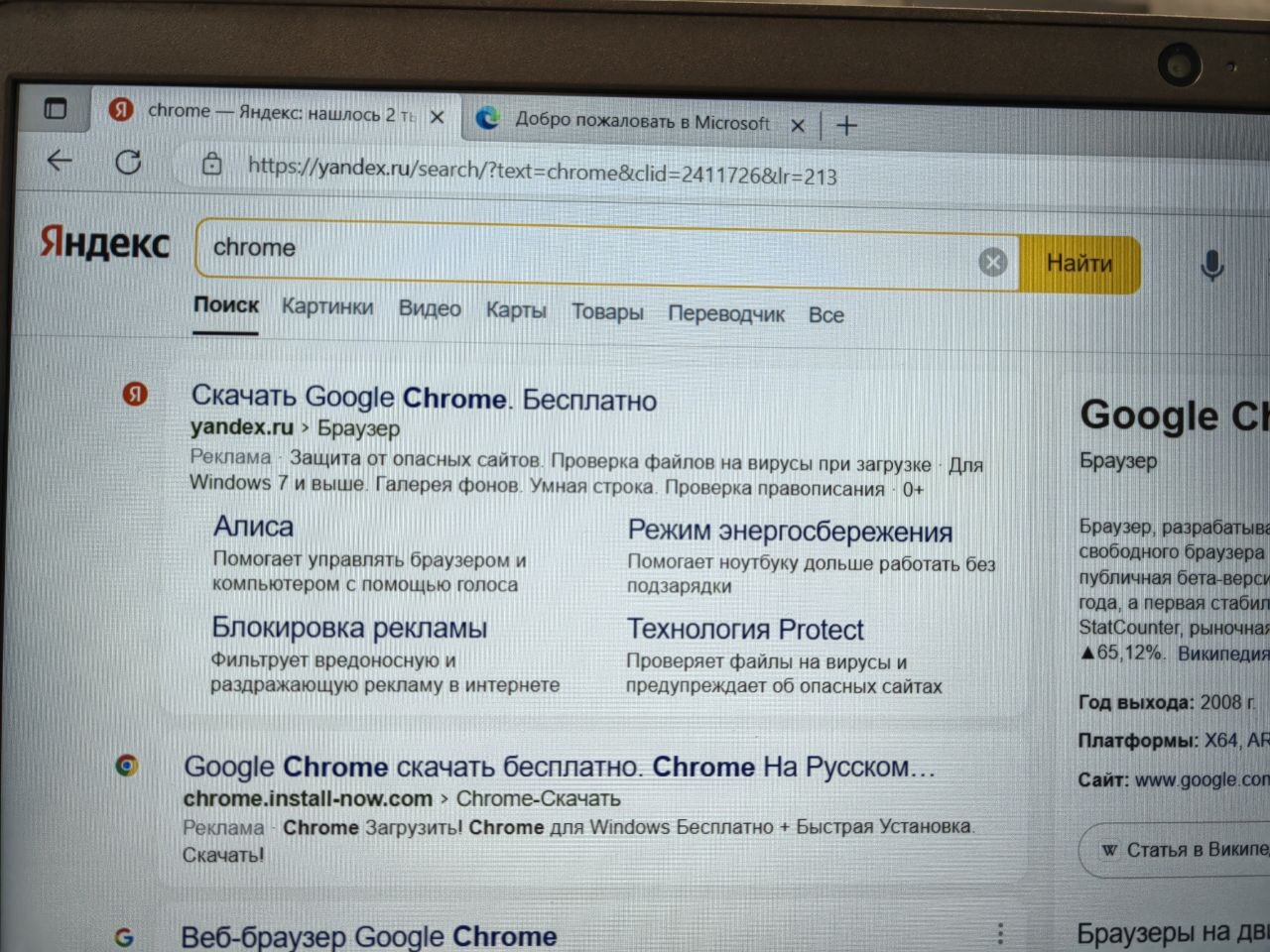This screenshot has width=1270, height=952.
Task: Close the Yandex chrome search tab
Action: [x=437, y=117]
